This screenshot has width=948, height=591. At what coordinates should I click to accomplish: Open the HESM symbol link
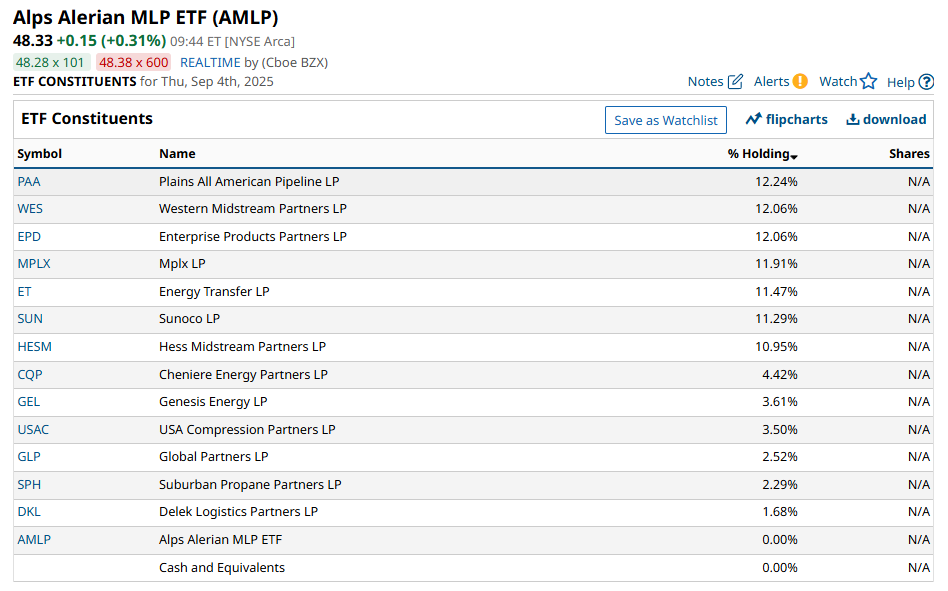[x=34, y=346]
